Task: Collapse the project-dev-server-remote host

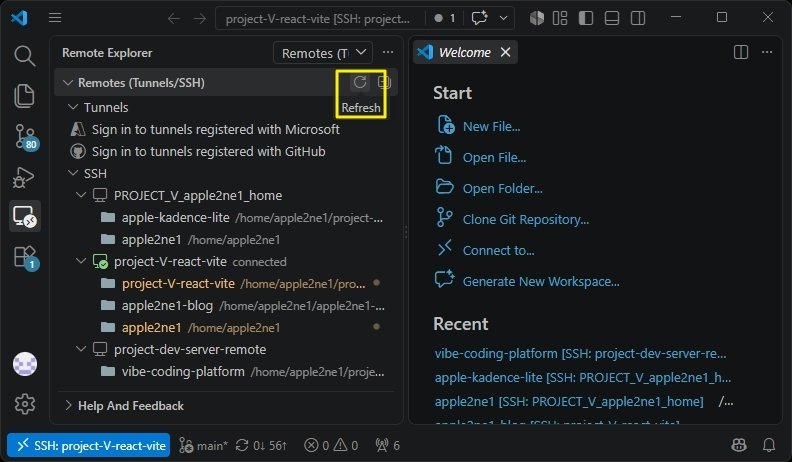Action: (x=81, y=349)
